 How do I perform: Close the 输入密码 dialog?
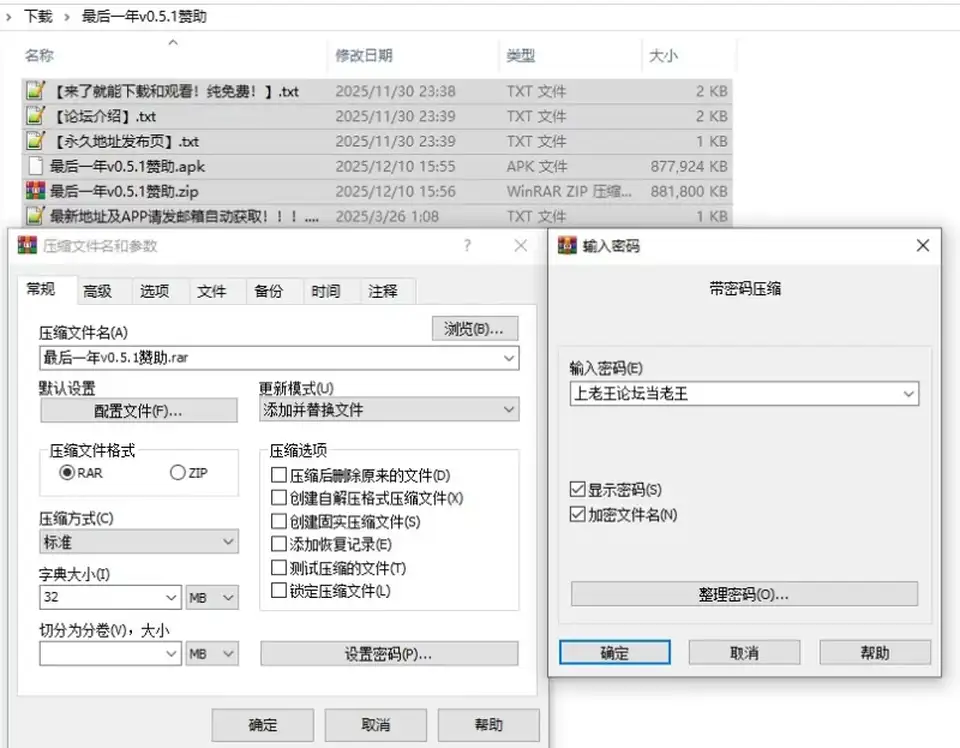(x=923, y=245)
